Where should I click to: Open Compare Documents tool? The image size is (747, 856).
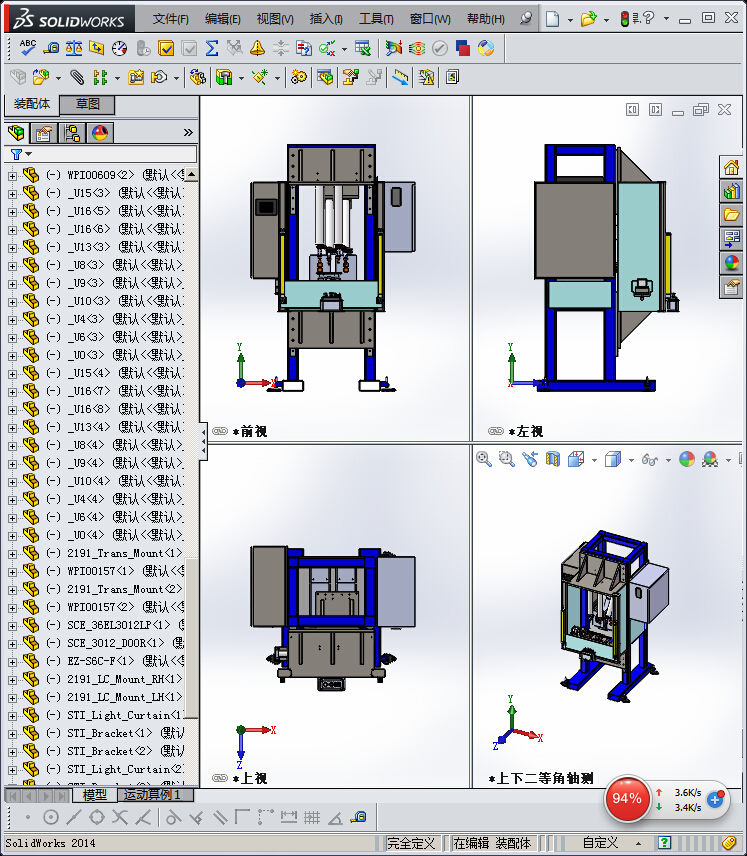[x=304, y=48]
